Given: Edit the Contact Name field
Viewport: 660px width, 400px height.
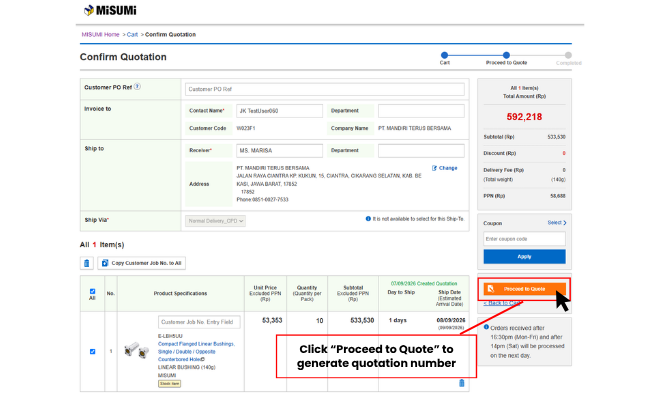Looking at the screenshot, I should click(279, 111).
